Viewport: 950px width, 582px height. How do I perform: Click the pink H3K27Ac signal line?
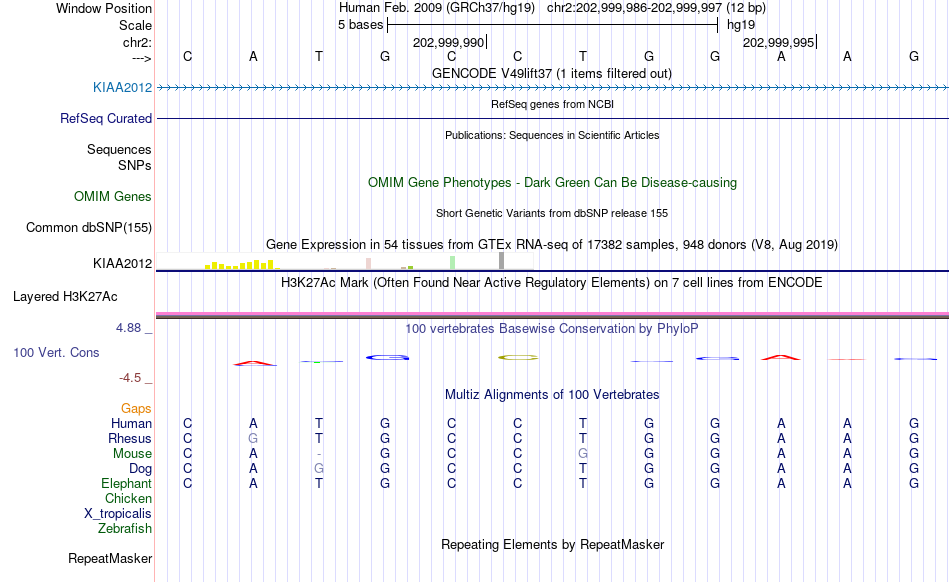pos(552,314)
